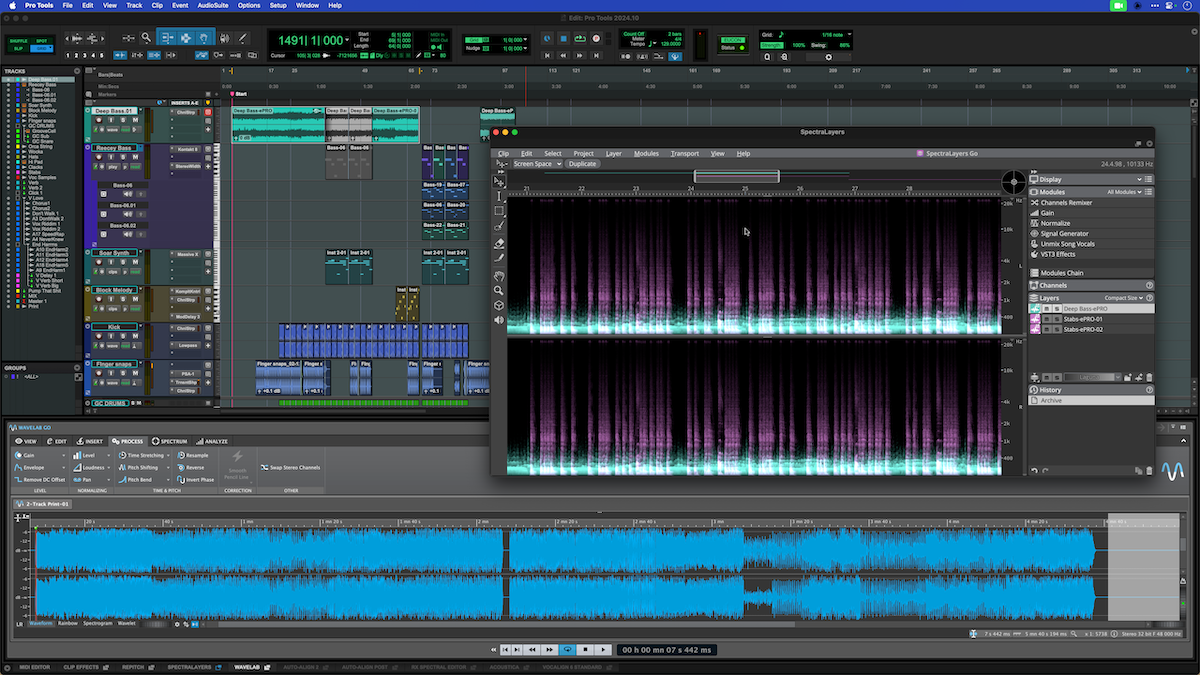Image resolution: width=1200 pixels, height=675 pixels.
Task: Select the Hand pan tool in SpectraLayers
Action: coord(499,276)
